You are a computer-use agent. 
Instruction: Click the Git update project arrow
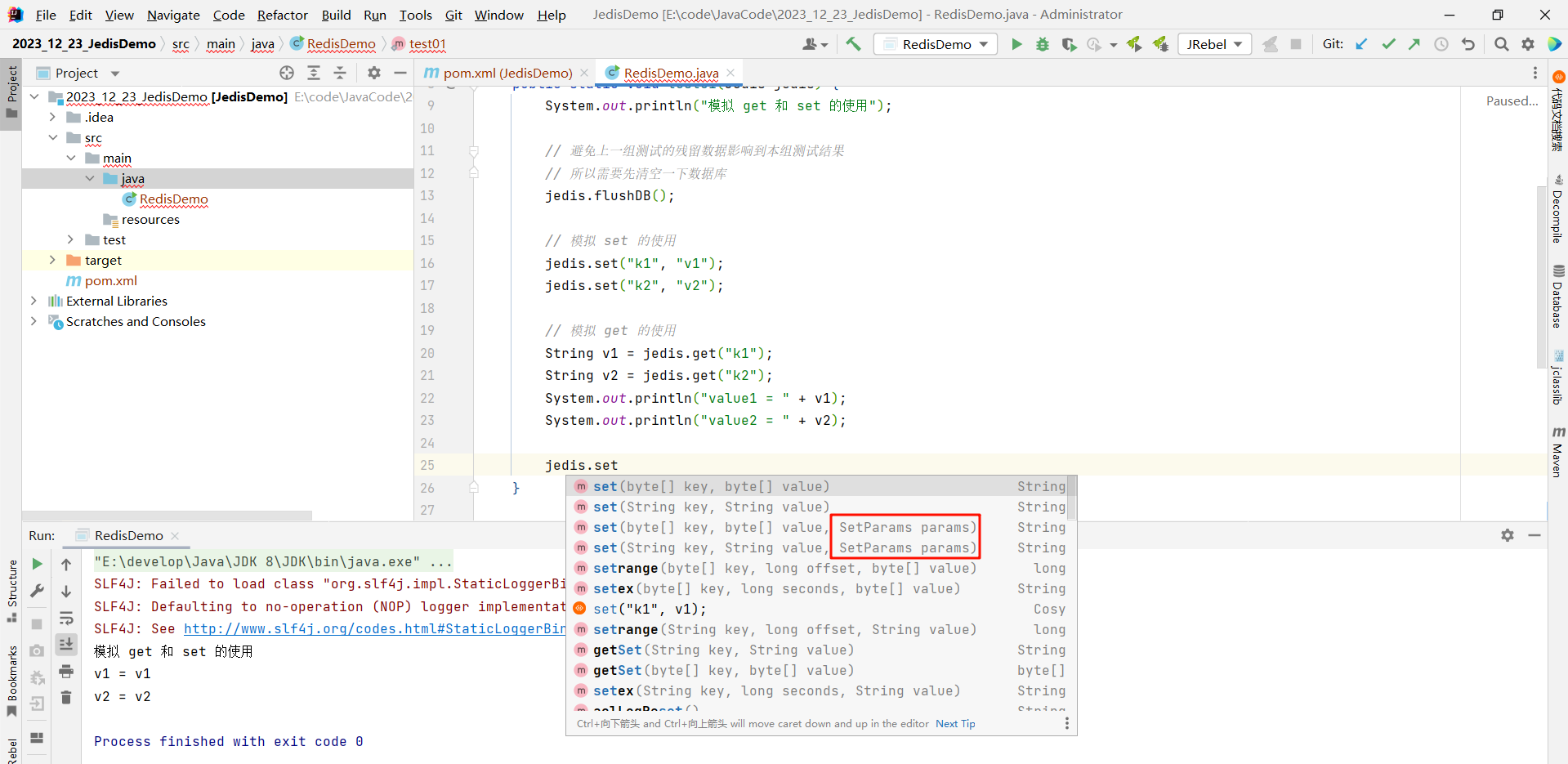coord(1362,44)
